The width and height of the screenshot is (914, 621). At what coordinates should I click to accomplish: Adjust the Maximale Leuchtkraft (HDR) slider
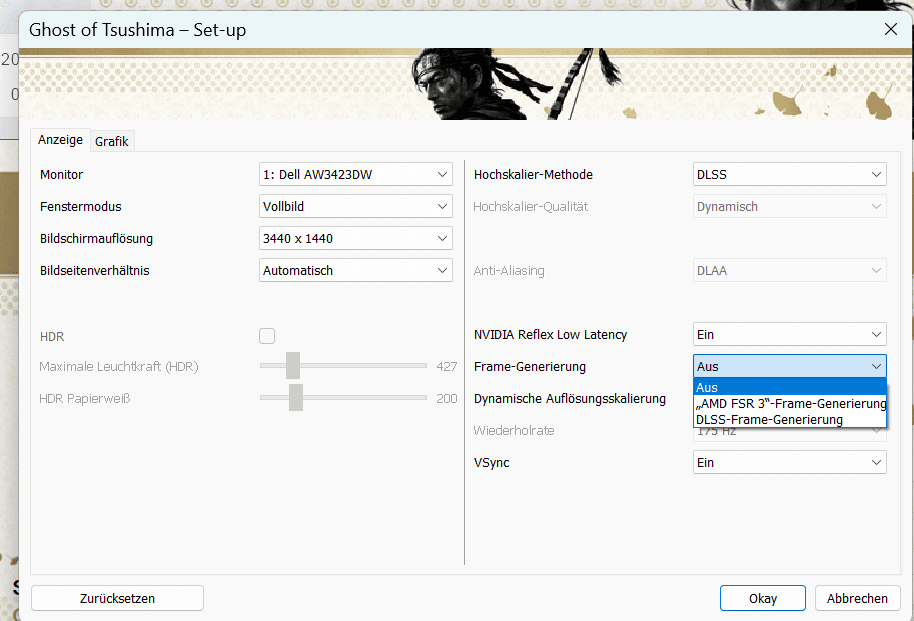point(293,366)
